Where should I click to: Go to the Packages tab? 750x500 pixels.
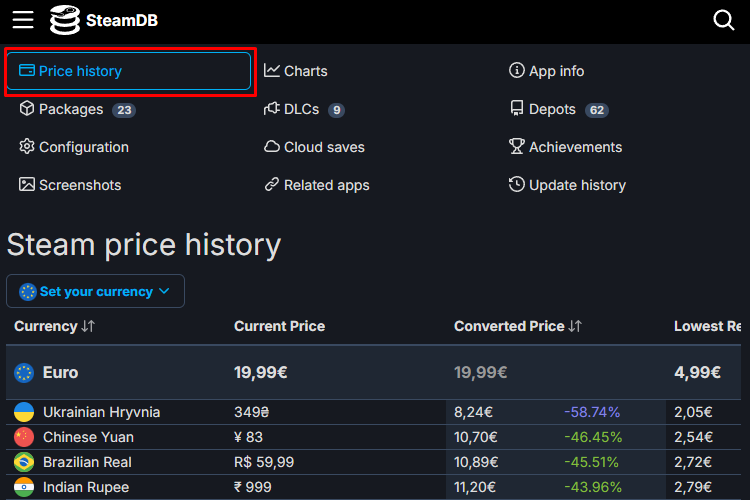(x=77, y=109)
